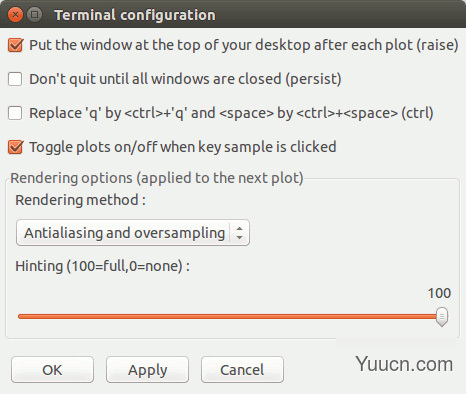Apply the terminal configuration changes
The height and width of the screenshot is (394, 466).
pyautogui.click(x=147, y=370)
